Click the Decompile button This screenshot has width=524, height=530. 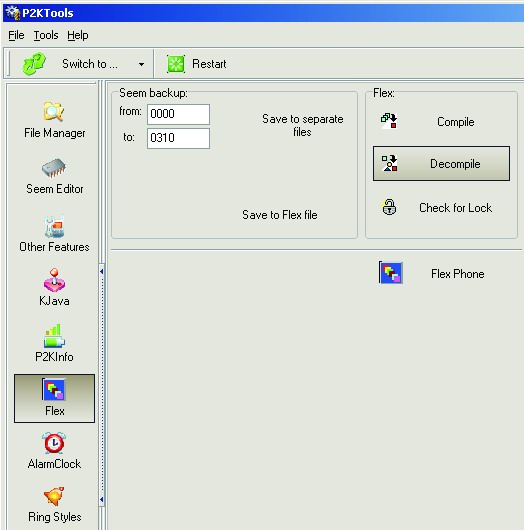(441, 164)
